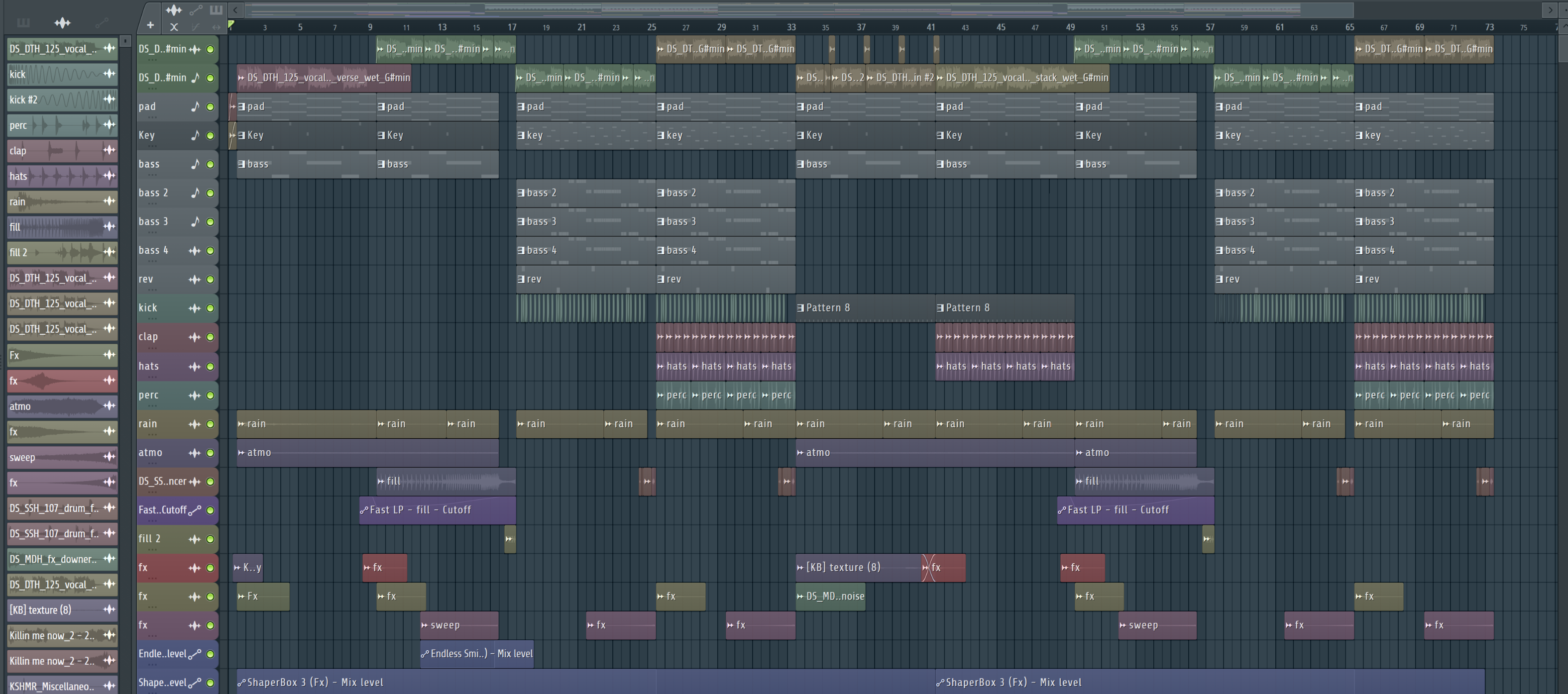Mute the pad track
The height and width of the screenshot is (694, 1568).
tap(211, 106)
